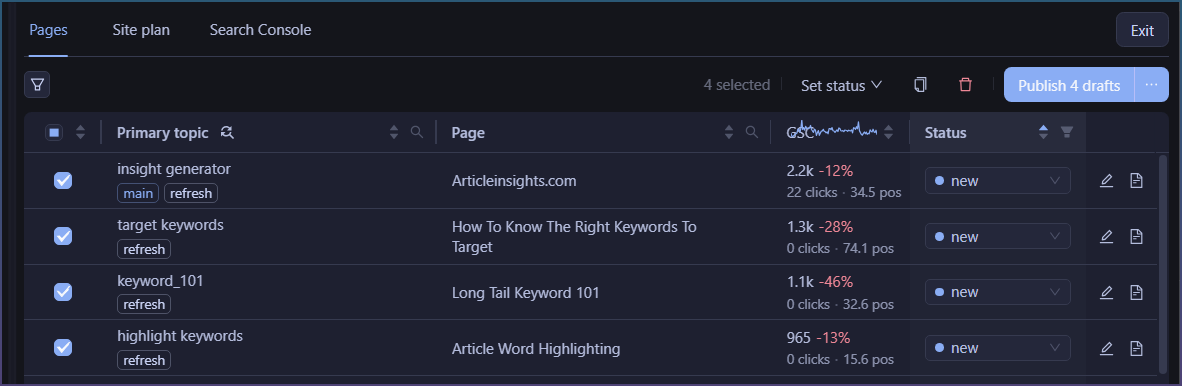
Task: Open the Set status dropdown
Action: click(841, 85)
